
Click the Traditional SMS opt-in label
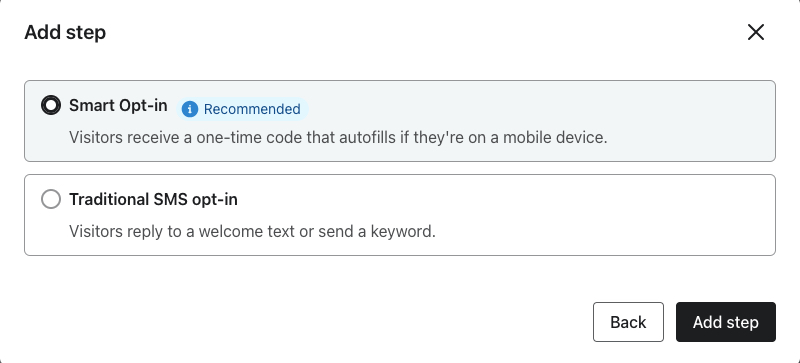tap(154, 199)
